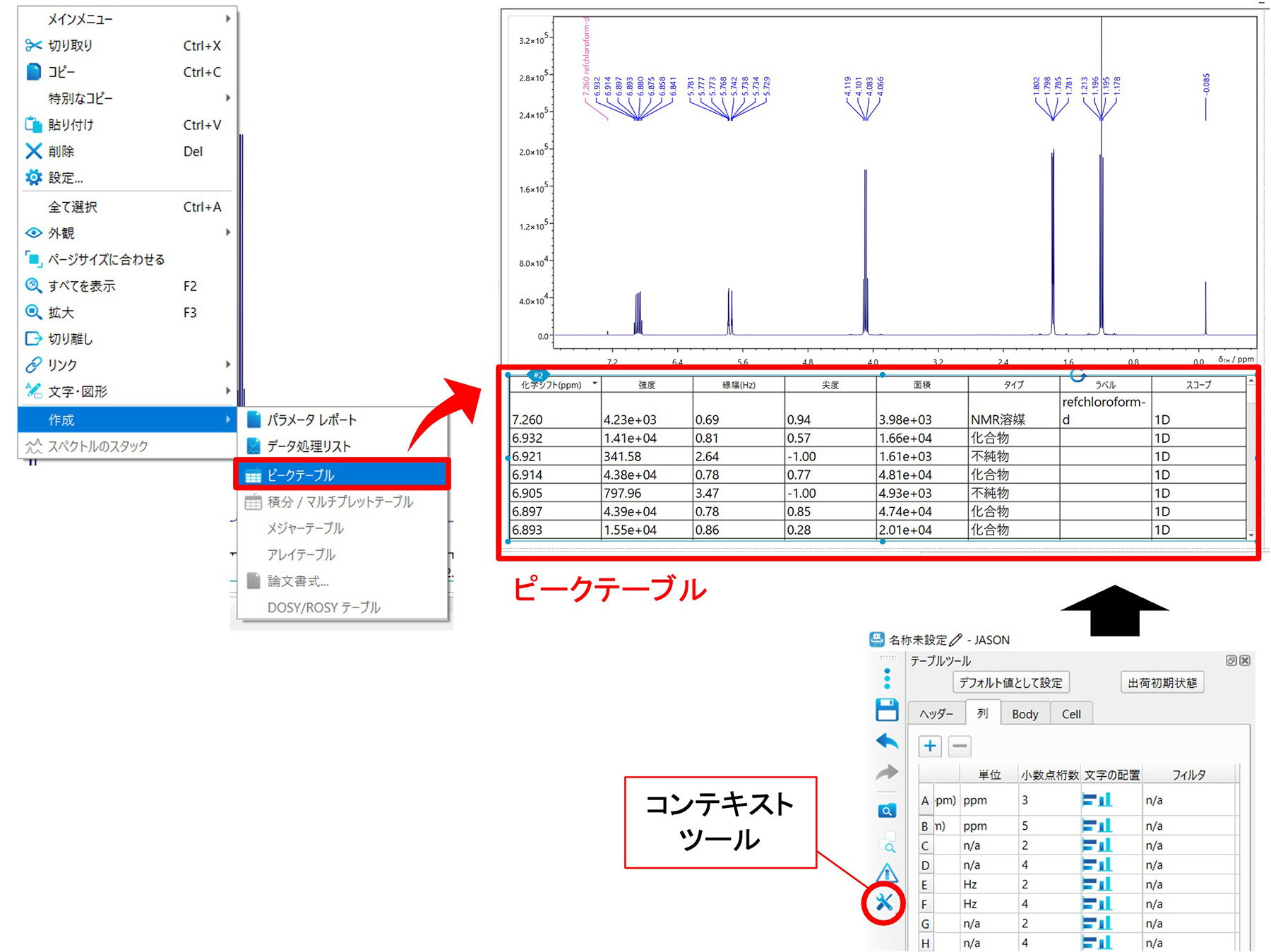Open the three-dot menu in sidebar

coord(887,679)
